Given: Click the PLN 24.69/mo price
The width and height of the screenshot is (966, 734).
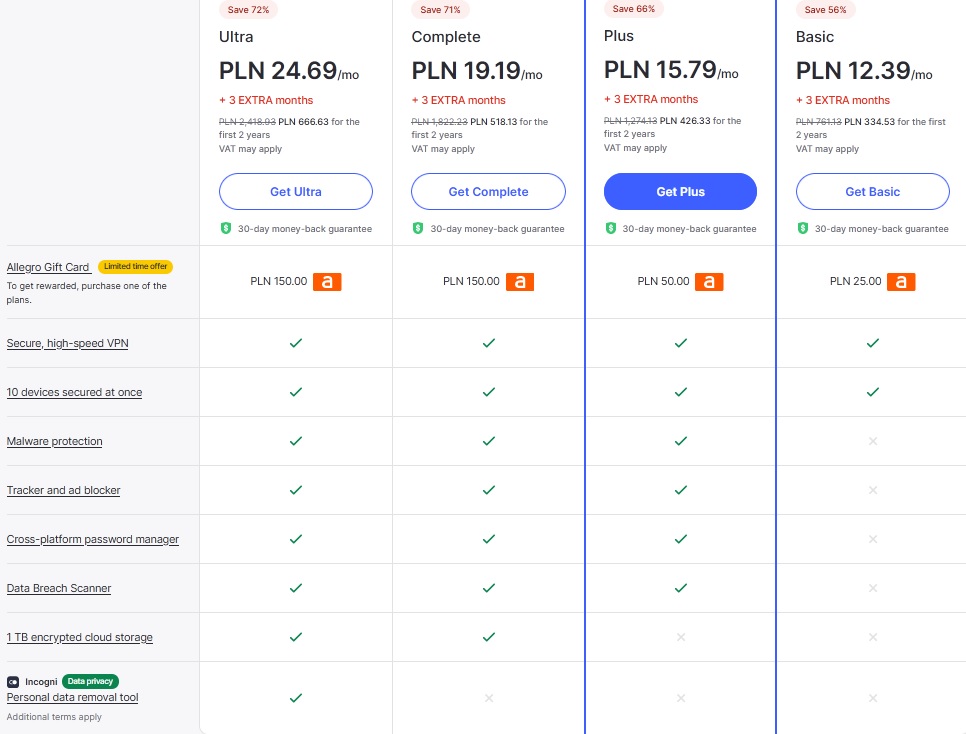Looking at the screenshot, I should 289,71.
